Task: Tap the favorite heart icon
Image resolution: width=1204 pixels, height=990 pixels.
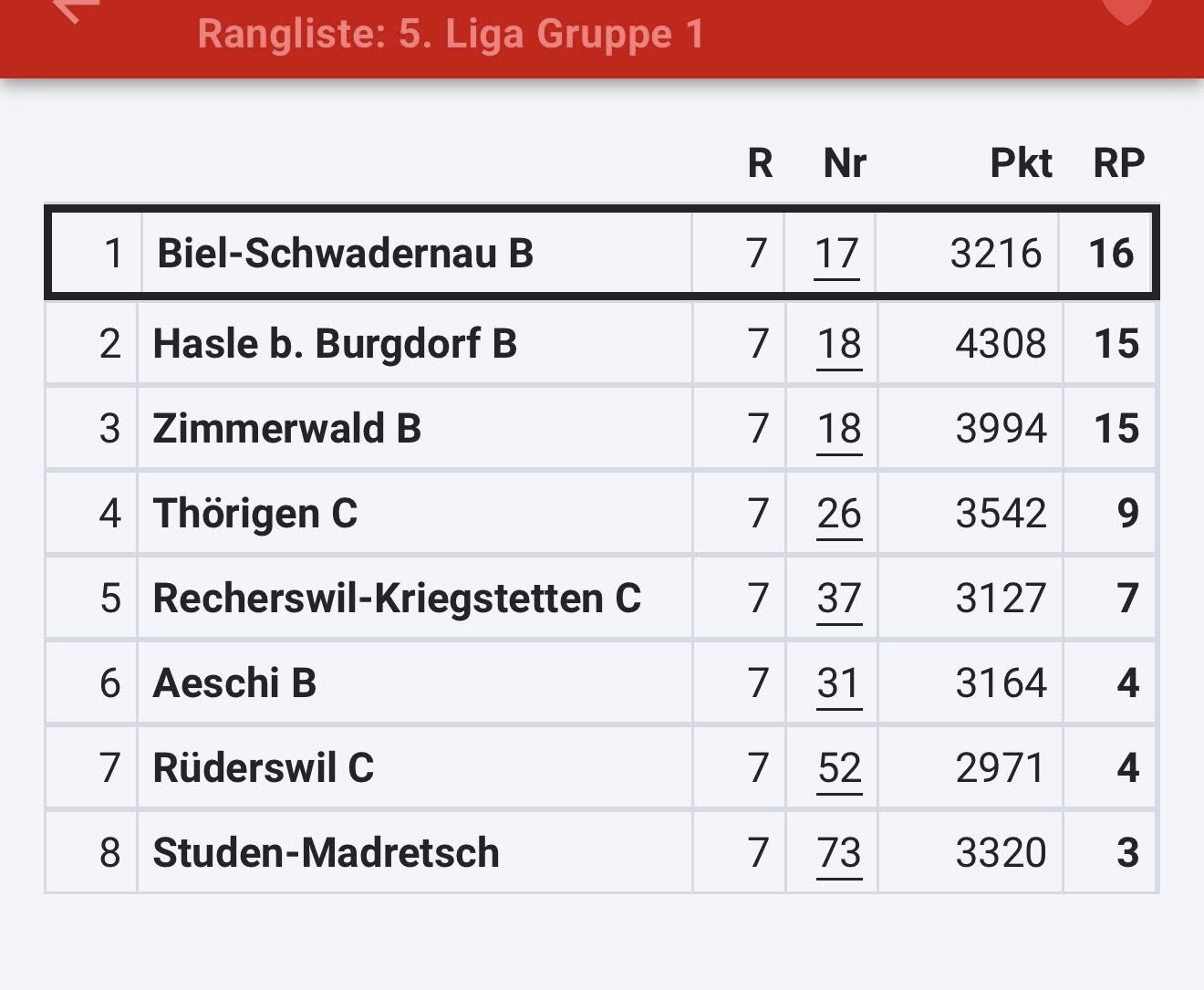Action: [x=1126, y=9]
